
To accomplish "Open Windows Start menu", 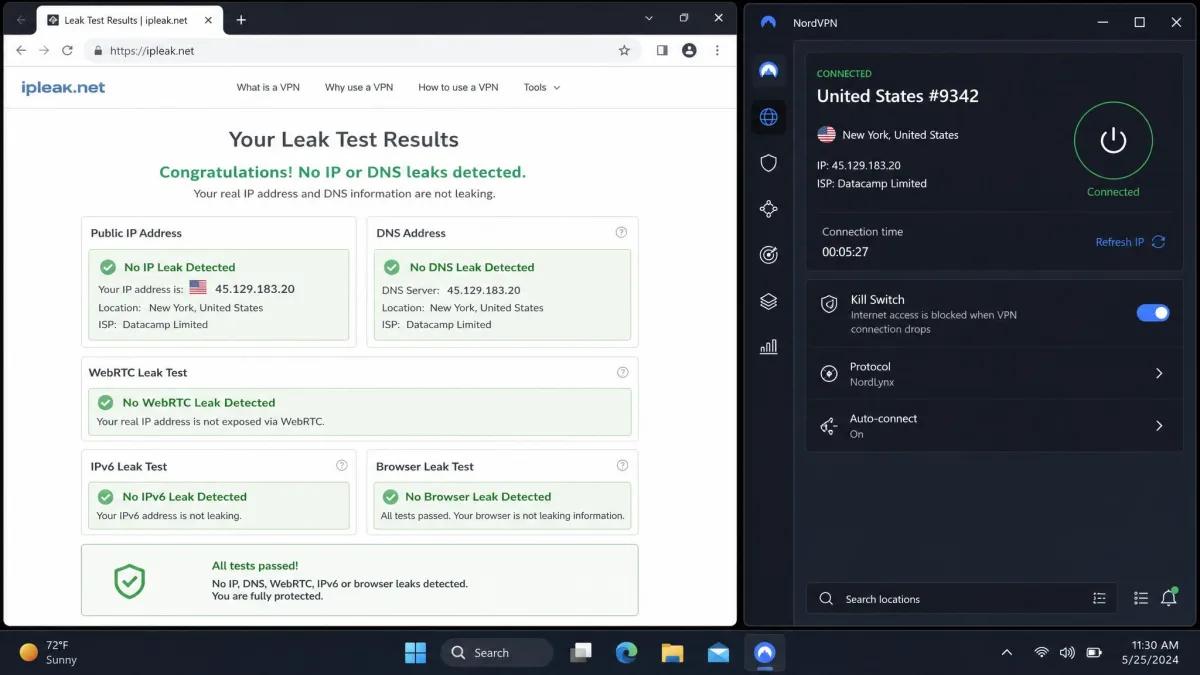I will point(415,653).
